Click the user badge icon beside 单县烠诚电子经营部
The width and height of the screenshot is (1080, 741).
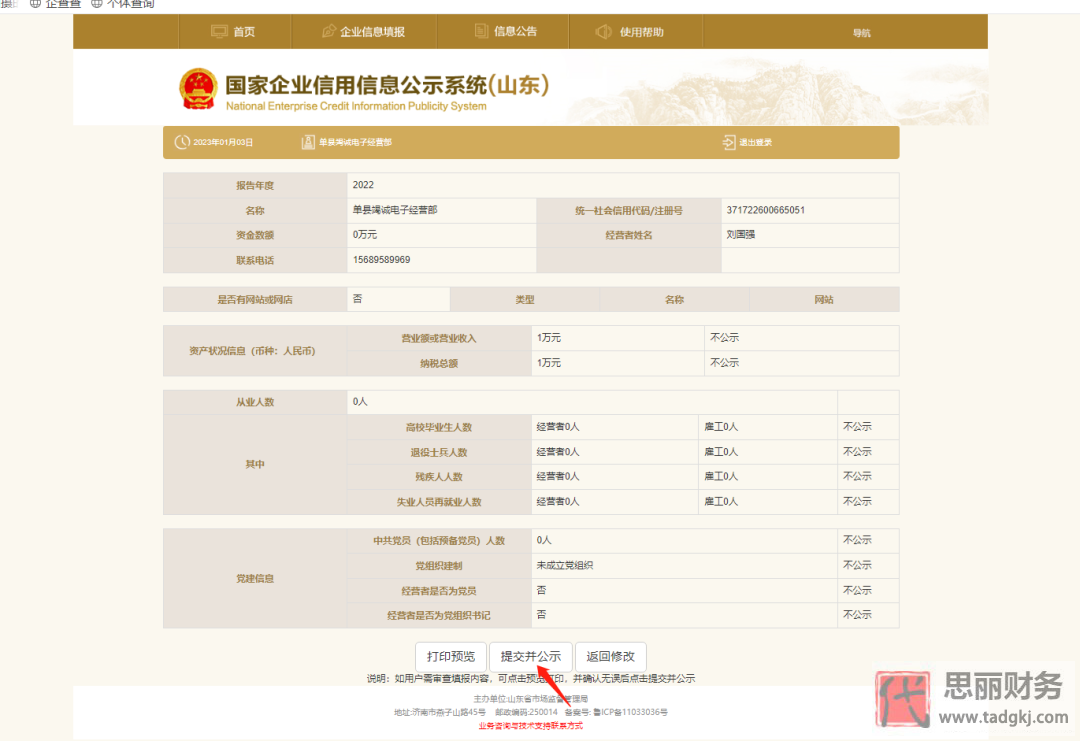(x=306, y=141)
